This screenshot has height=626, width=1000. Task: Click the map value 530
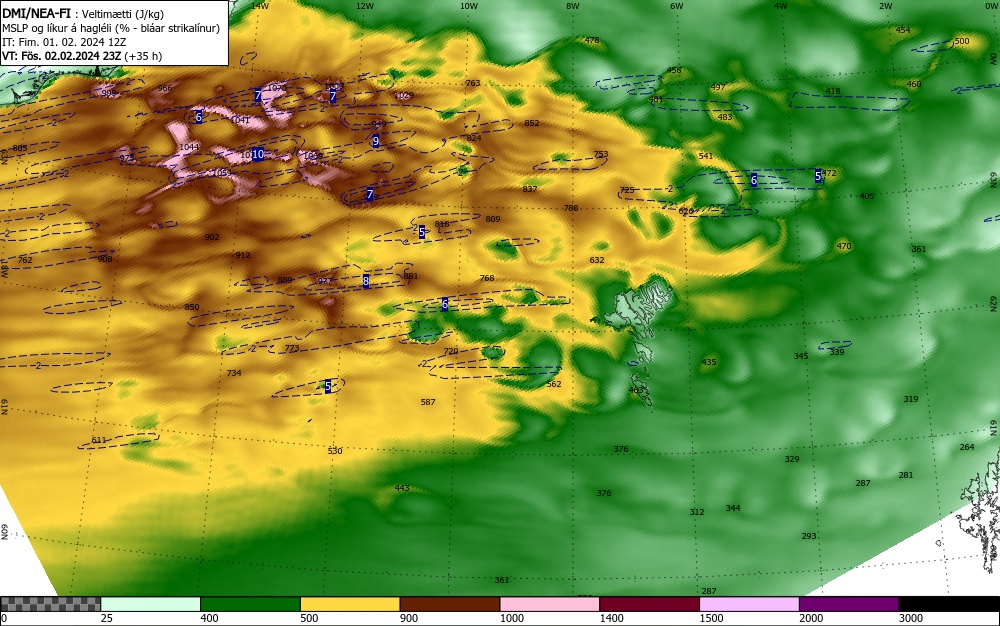tap(335, 451)
